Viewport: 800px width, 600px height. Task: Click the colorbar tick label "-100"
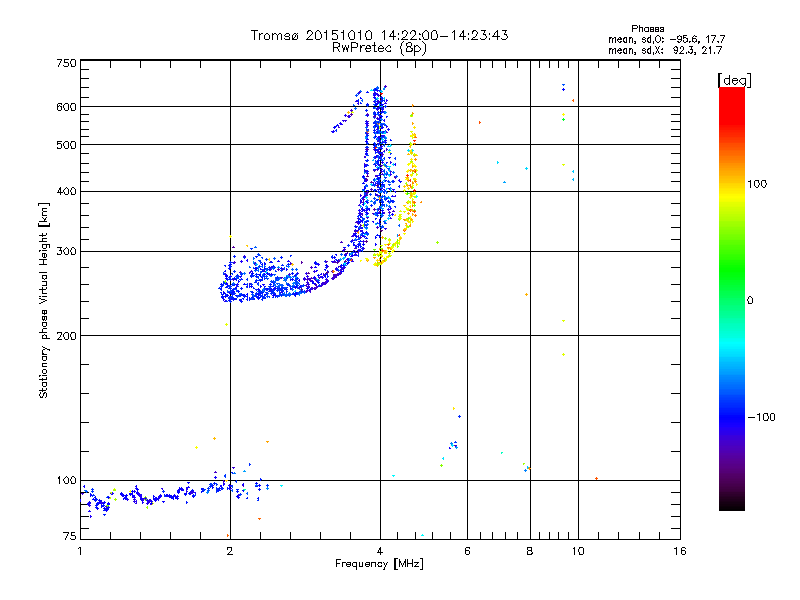(x=761, y=417)
